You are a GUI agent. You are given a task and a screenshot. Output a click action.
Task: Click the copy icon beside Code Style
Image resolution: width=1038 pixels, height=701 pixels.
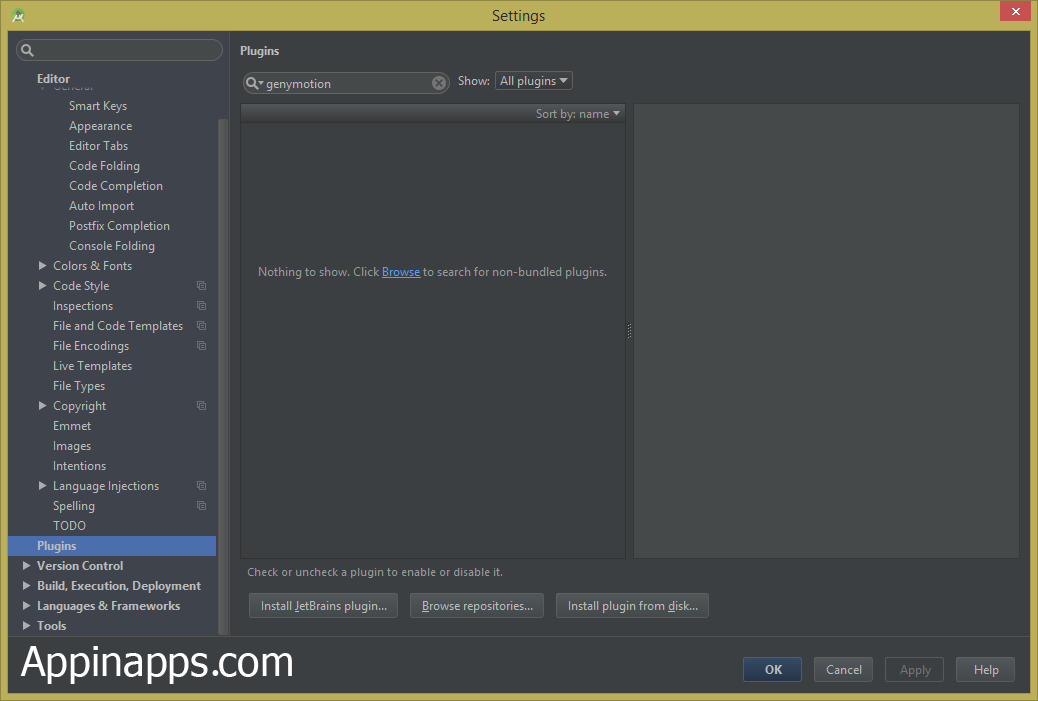tap(201, 286)
